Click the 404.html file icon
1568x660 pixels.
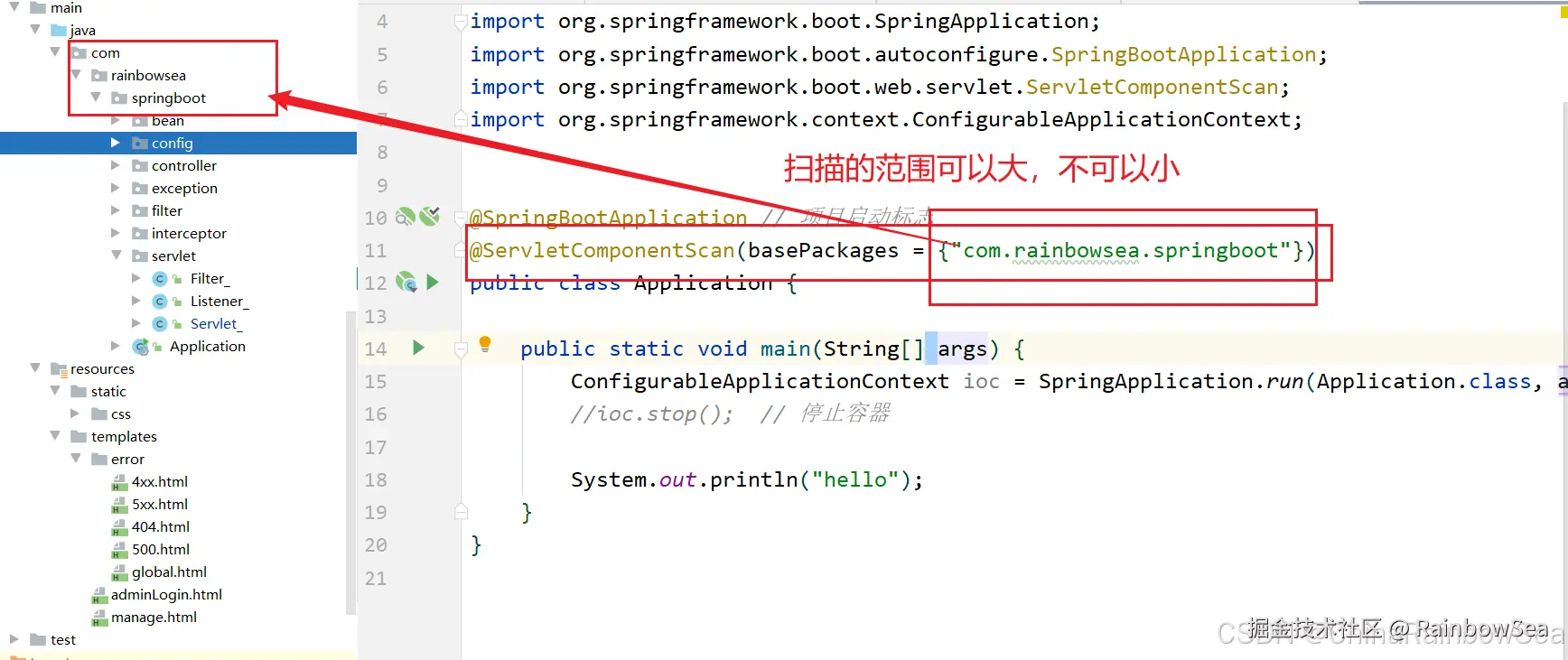pyautogui.click(x=119, y=527)
